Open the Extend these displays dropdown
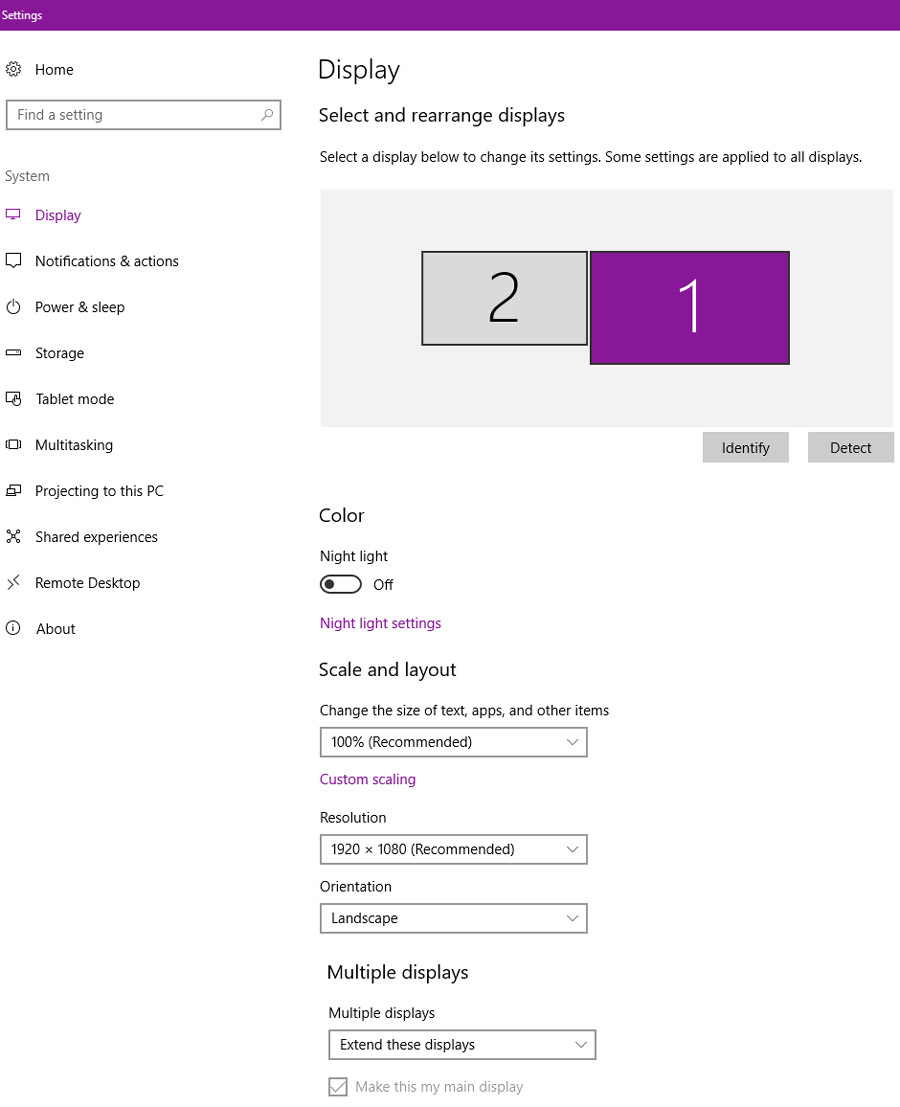Viewport: 900px width, 1107px height. [462, 1045]
